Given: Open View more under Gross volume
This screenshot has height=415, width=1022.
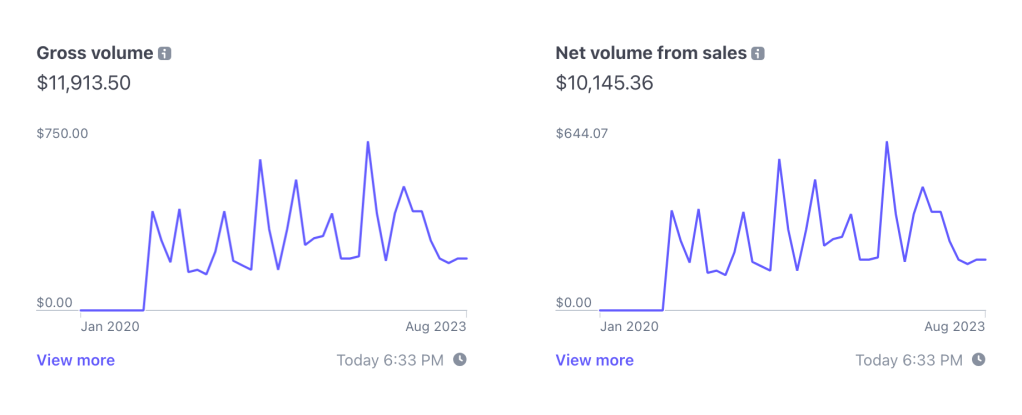Looking at the screenshot, I should tap(75, 360).
